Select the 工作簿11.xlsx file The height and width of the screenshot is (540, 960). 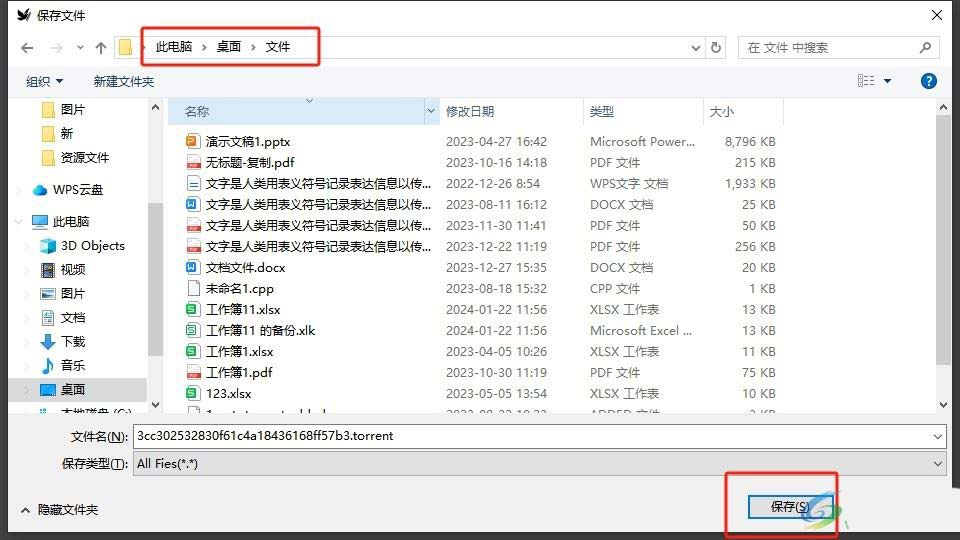(242, 310)
